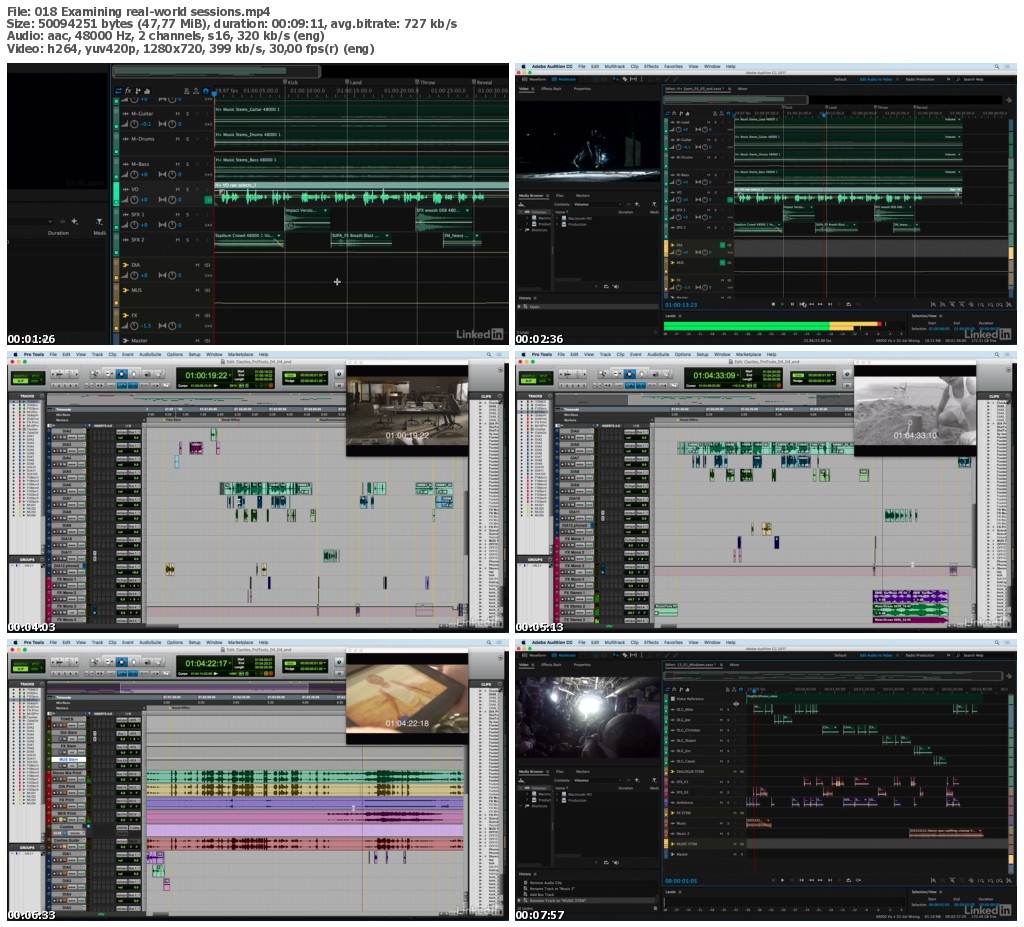Toggle Loop Playback in the 00:02:36 frame transport
The width and height of the screenshot is (1024, 927).
pyautogui.click(x=848, y=304)
